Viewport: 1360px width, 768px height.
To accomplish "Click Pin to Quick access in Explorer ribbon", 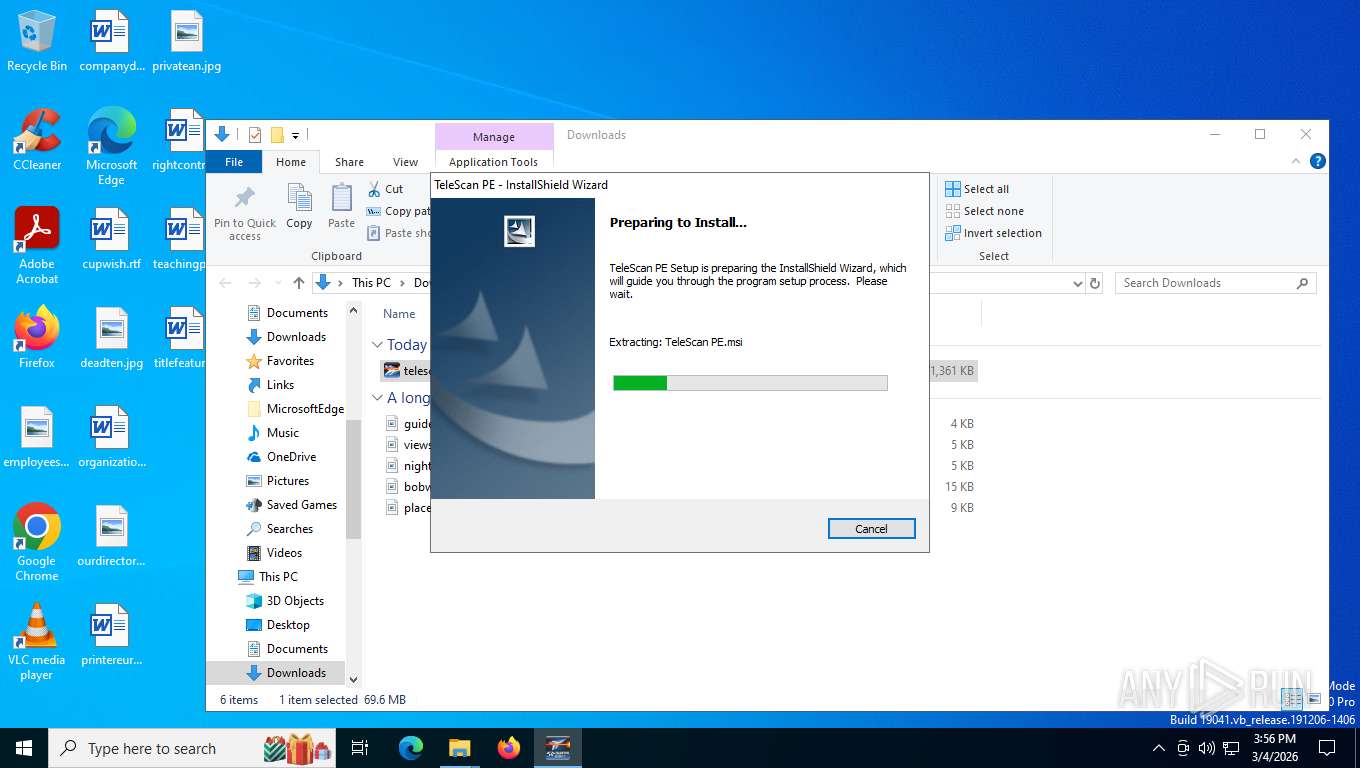I will 245,213.
